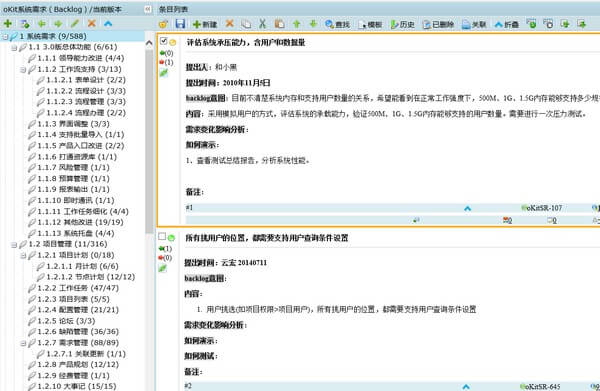Viewport: 600px width, 391px height.
Task: Click the second-to-last green arrow export icon
Action: pyautogui.click(x=565, y=24)
